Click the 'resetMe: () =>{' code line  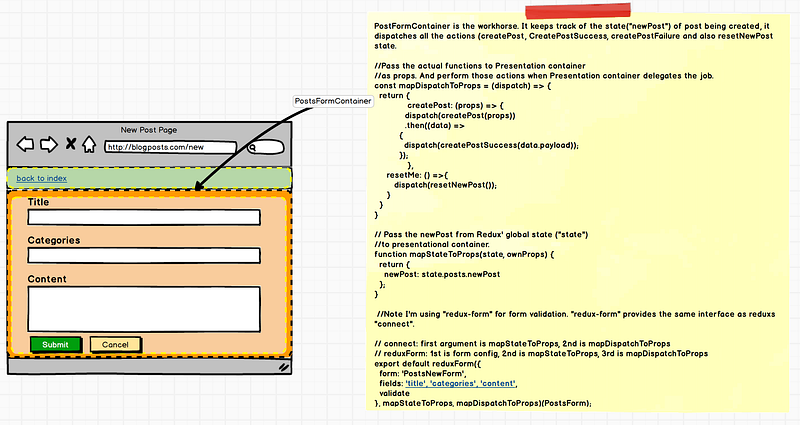pyautogui.click(x=417, y=175)
